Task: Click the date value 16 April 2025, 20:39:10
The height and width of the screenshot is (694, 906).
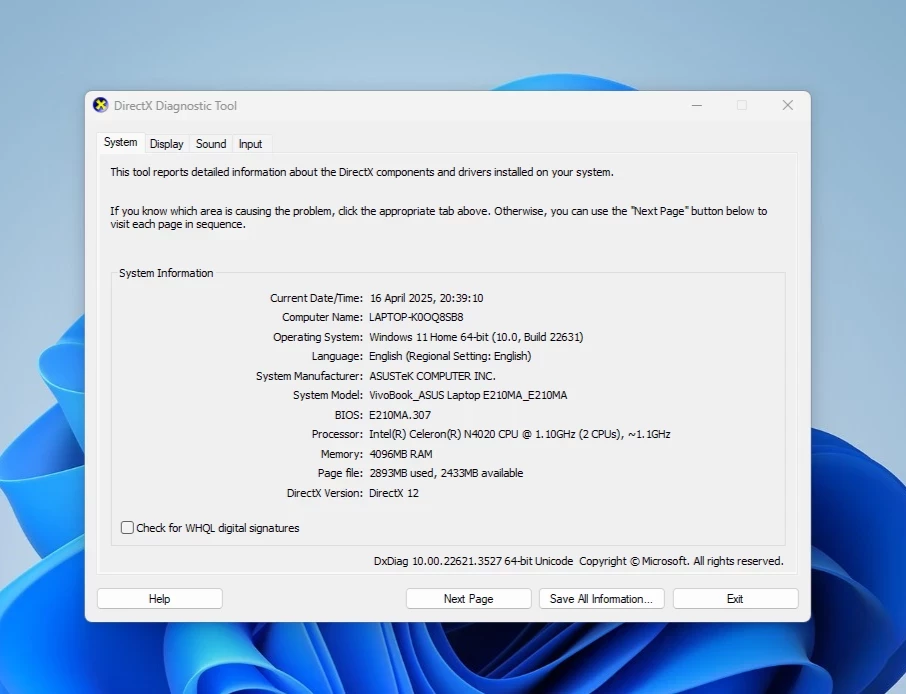Action: coord(426,298)
